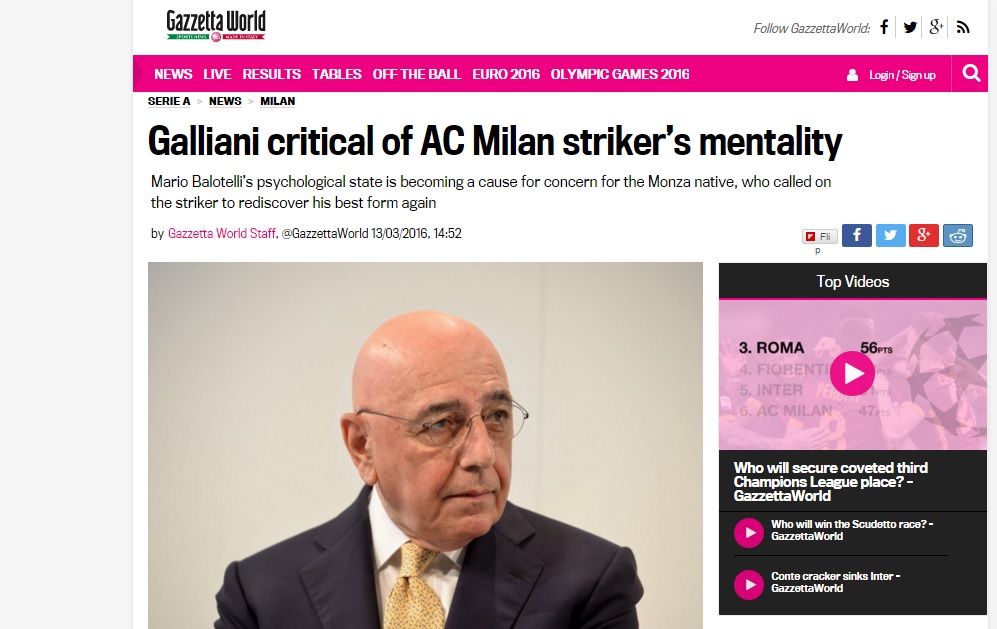Open Facebook icon in Follow GazzettaWorld header
Screen dimensions: 997x629
click(x=884, y=27)
